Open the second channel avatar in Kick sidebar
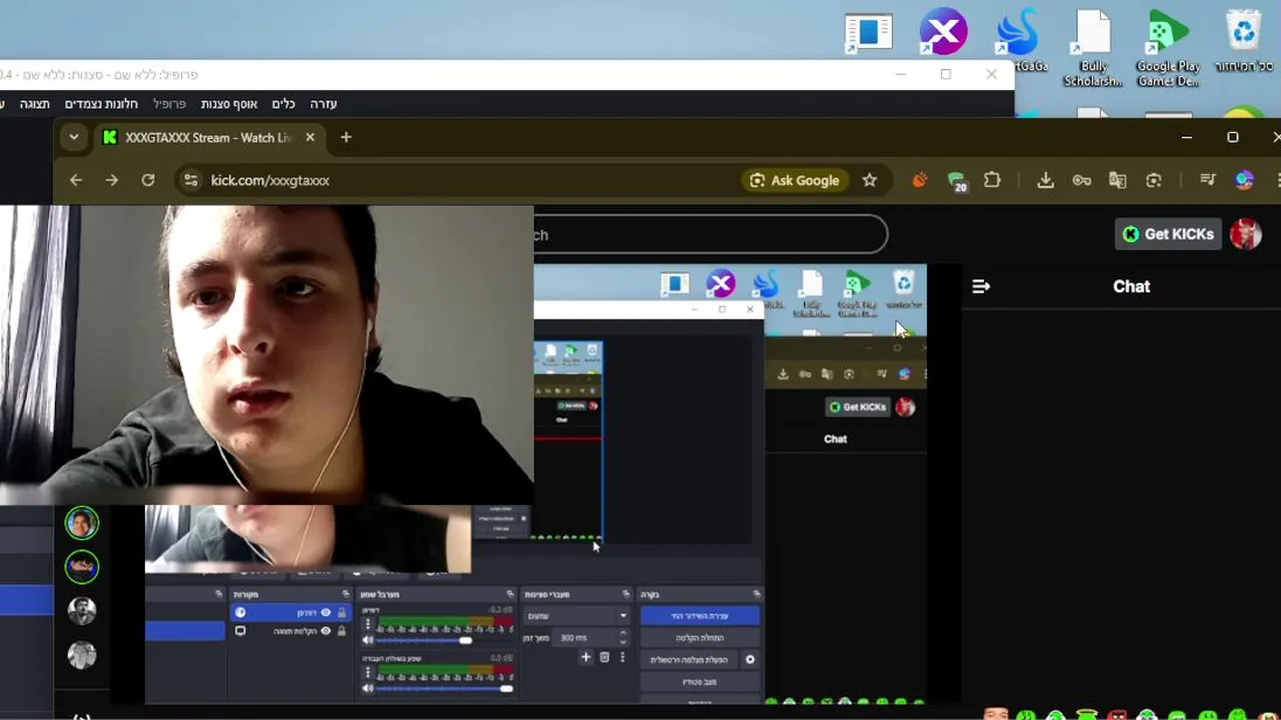 tap(82, 567)
